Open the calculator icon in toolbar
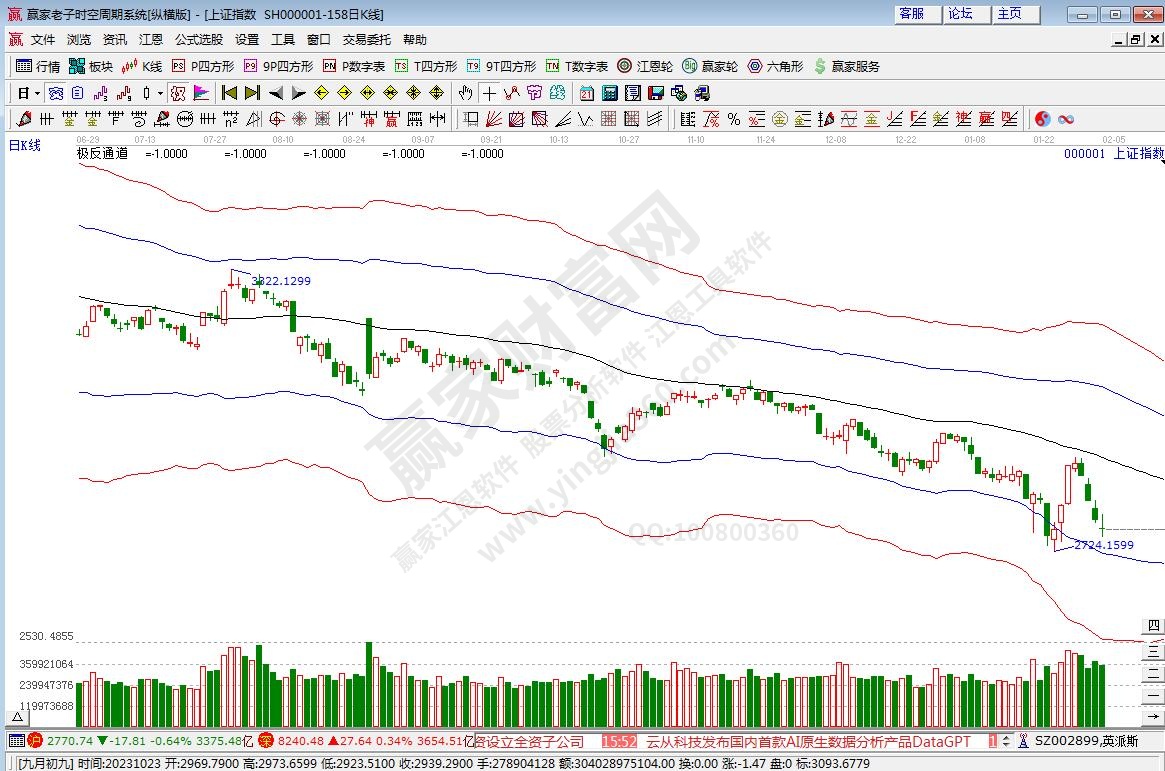The width and height of the screenshot is (1165, 771). pos(609,93)
